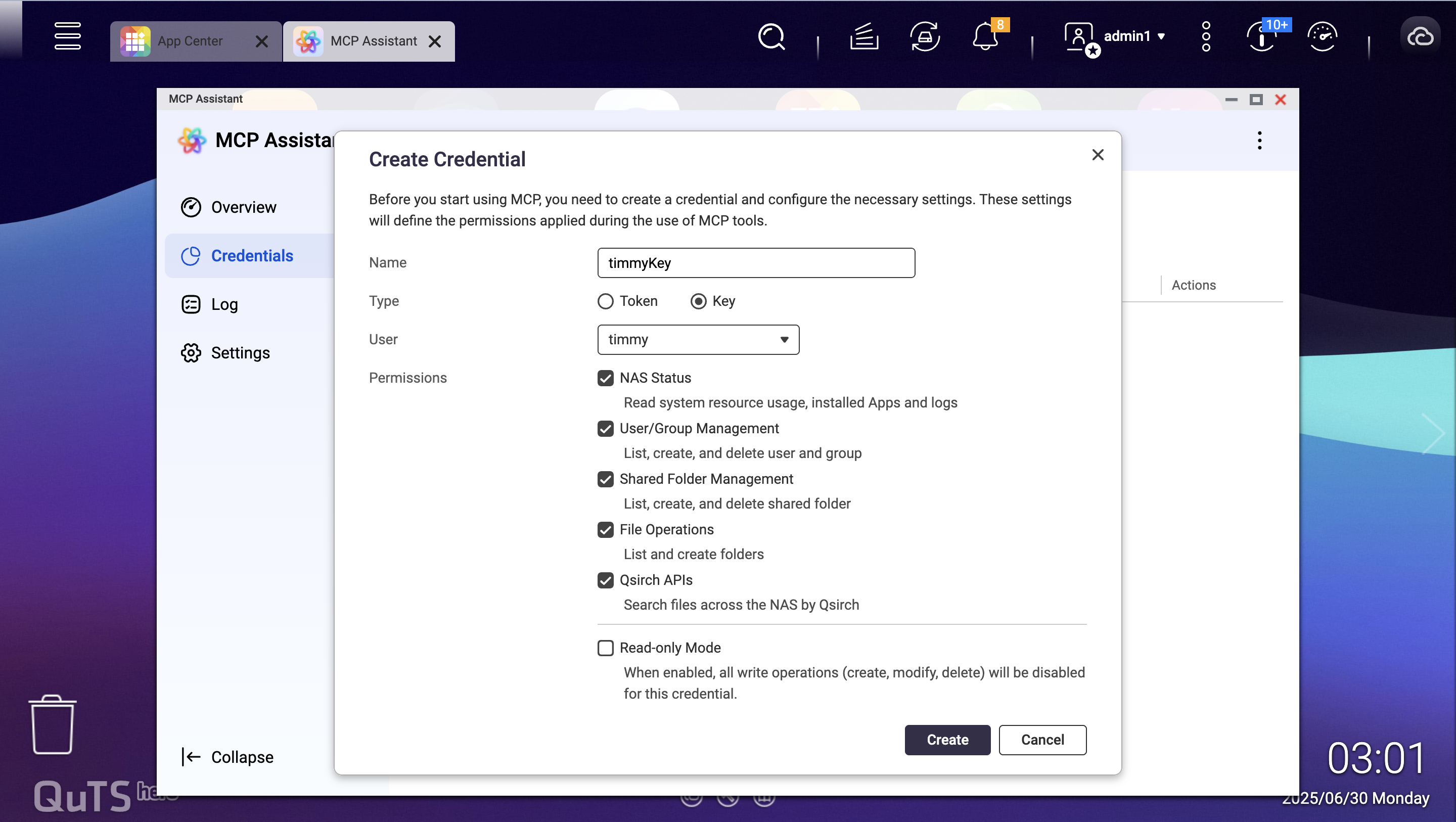Expand the User dropdown showing timmy
This screenshot has width=1456, height=822.
click(x=698, y=340)
